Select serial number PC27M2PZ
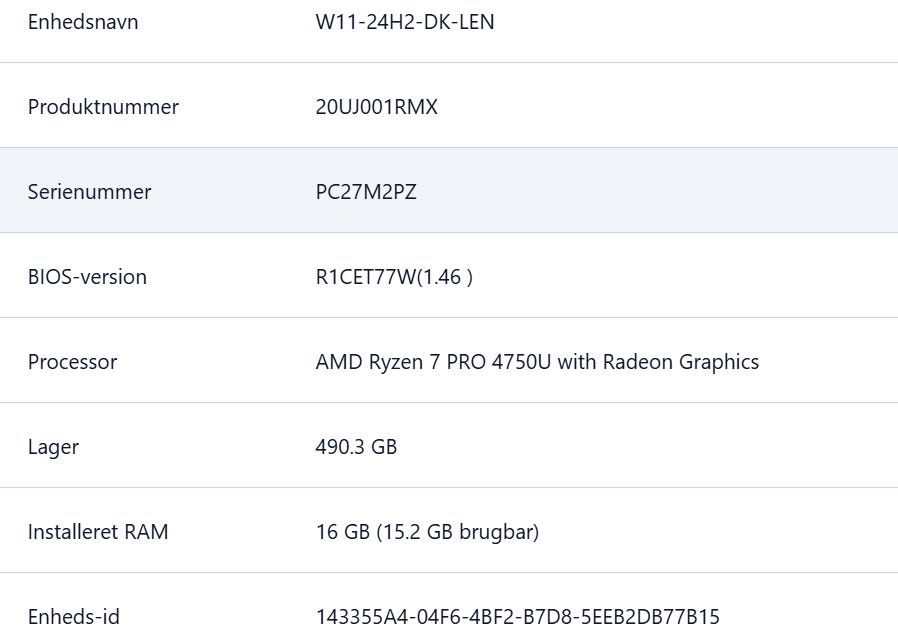The image size is (898, 630). click(x=366, y=192)
